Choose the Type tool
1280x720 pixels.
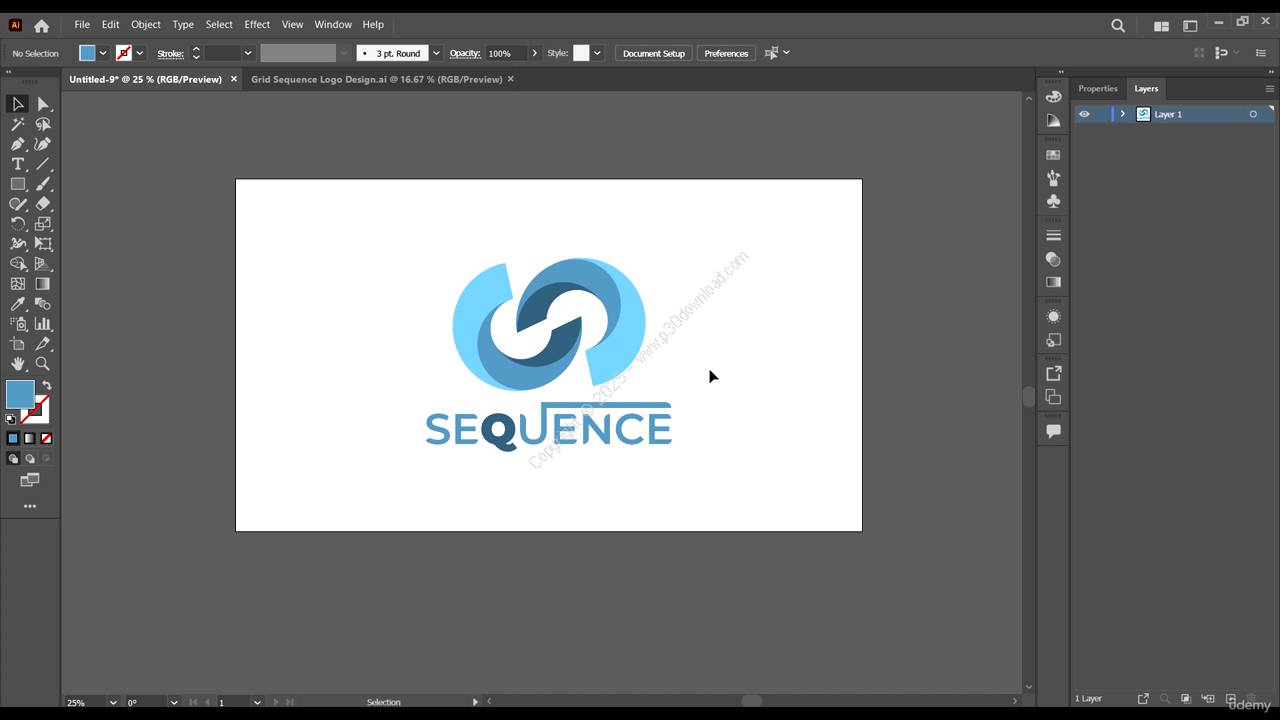tap(18, 164)
